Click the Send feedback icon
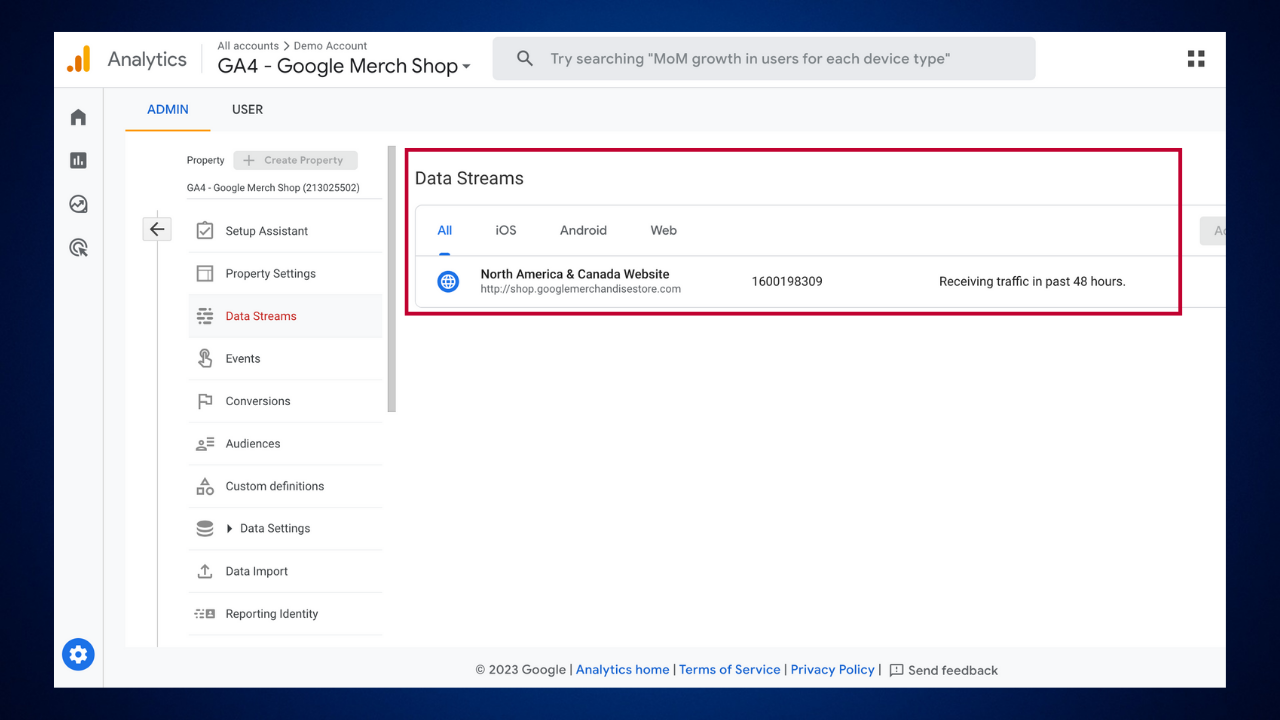1280x720 pixels. (896, 670)
